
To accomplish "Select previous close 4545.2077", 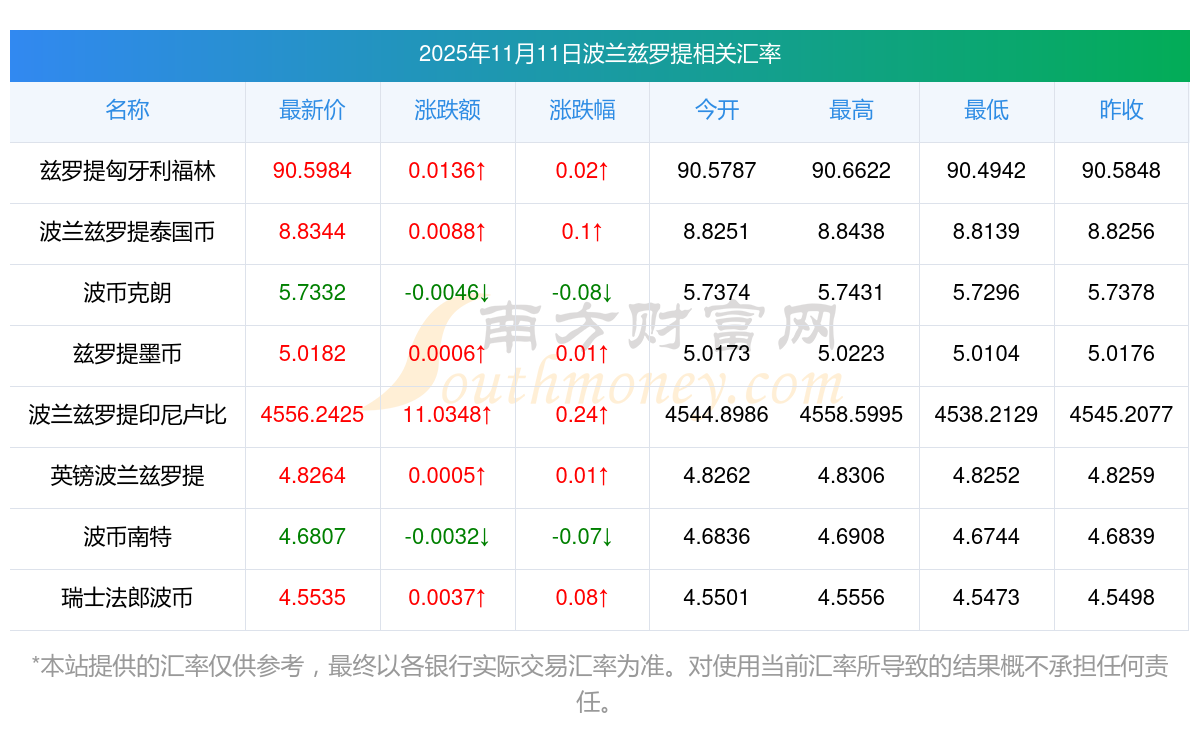I will tap(1121, 415).
